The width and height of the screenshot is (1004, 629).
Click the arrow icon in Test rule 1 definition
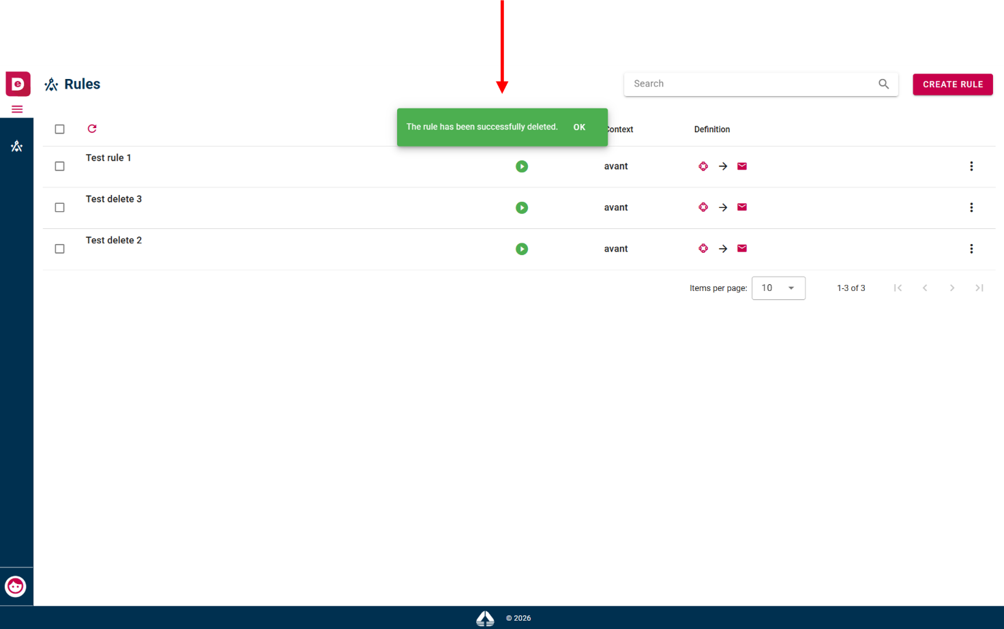723,167
